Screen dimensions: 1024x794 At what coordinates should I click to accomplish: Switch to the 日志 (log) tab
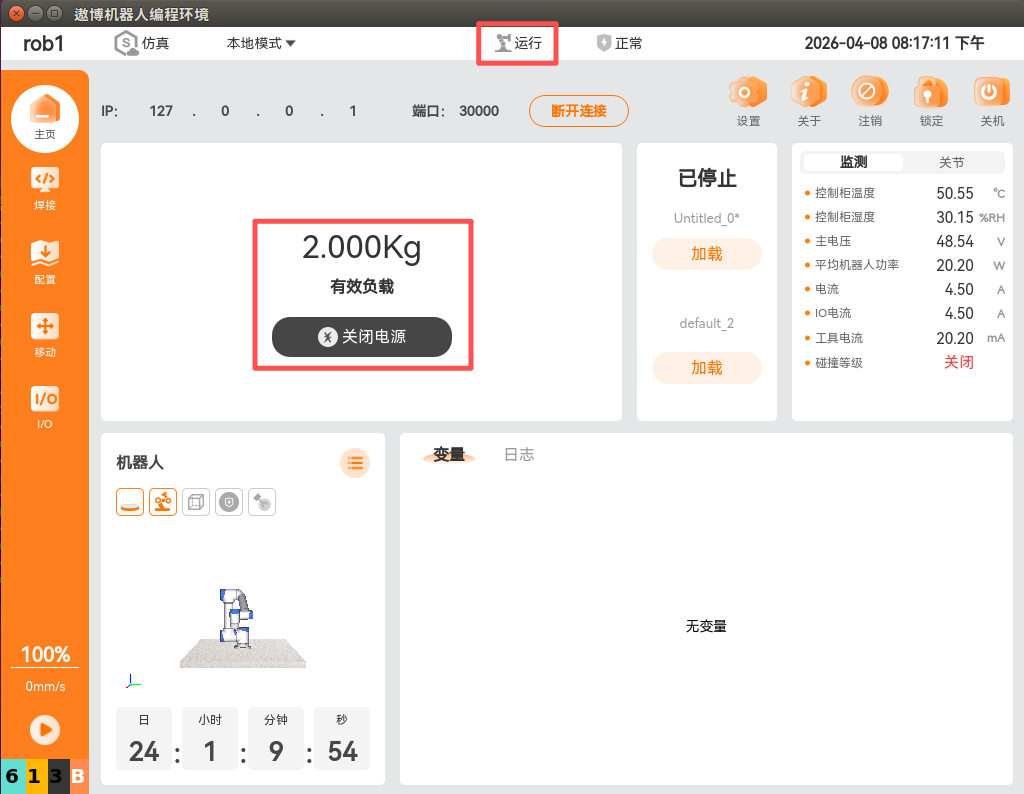[x=519, y=454]
